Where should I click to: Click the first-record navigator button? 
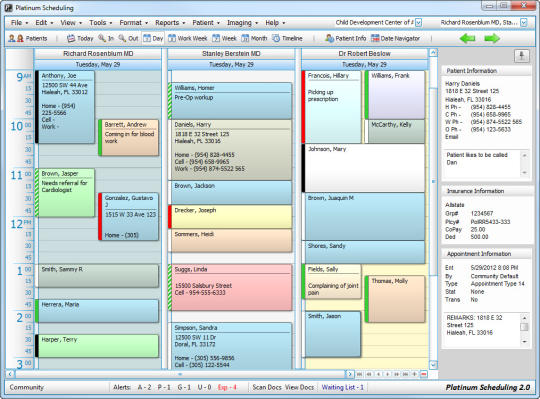point(360,374)
